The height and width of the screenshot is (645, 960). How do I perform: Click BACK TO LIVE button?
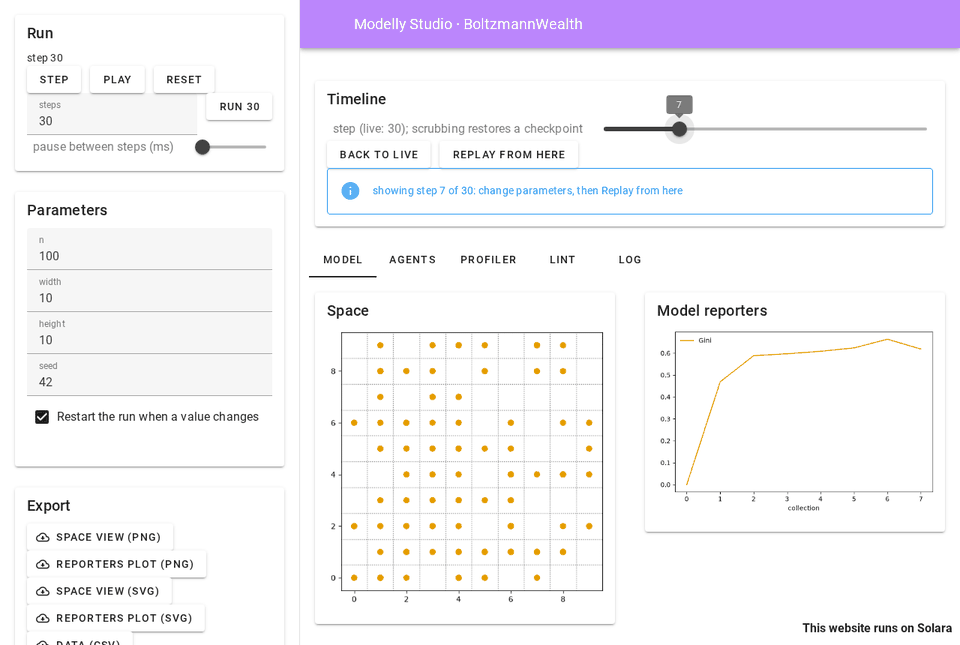click(x=379, y=155)
